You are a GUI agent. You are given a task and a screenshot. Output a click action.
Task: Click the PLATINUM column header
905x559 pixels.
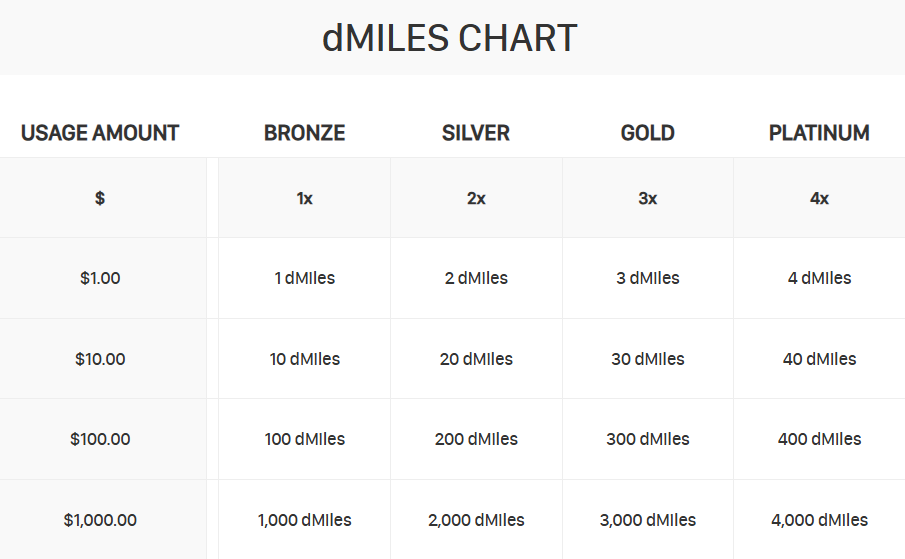click(819, 133)
